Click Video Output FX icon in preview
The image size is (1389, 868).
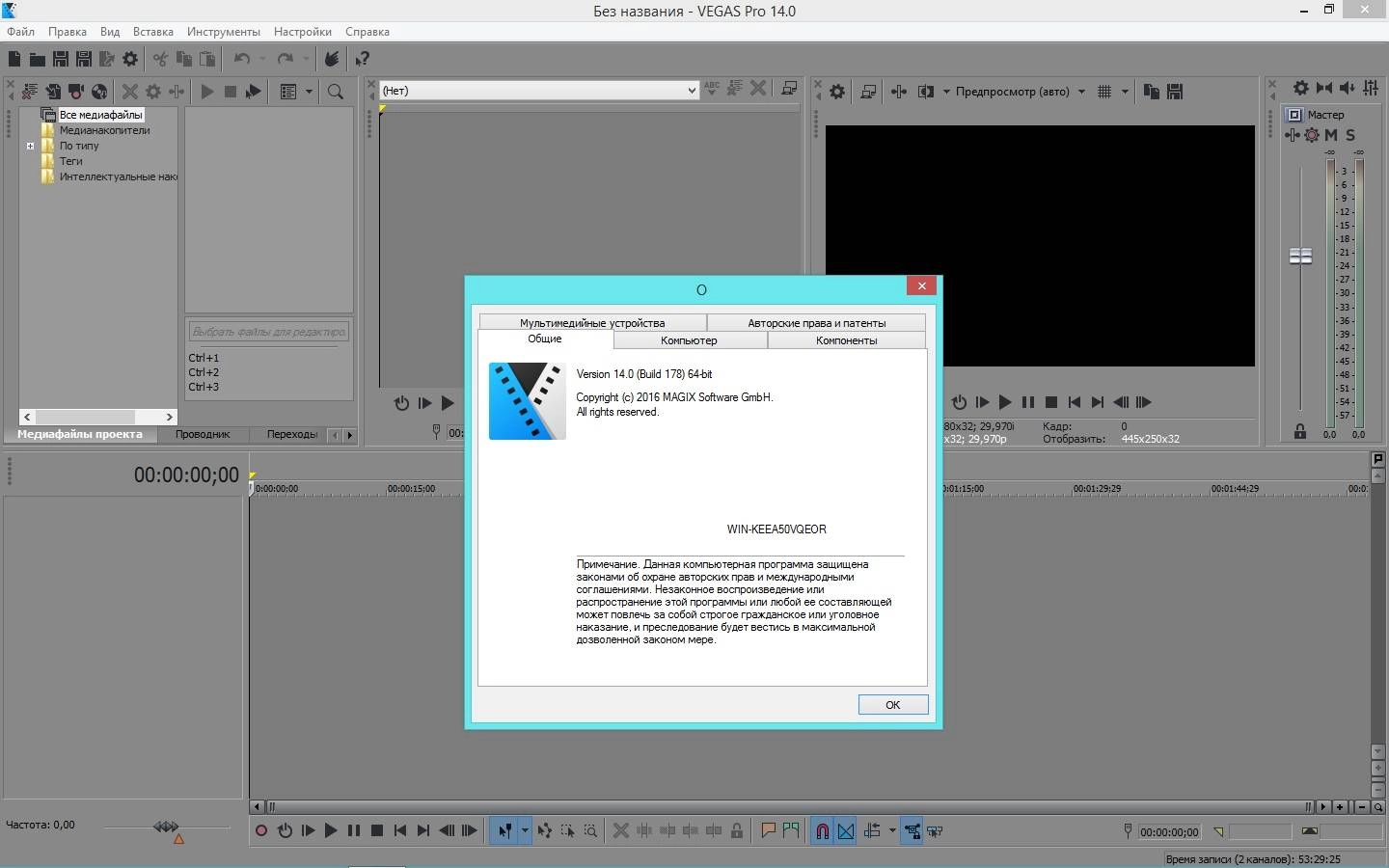coord(899,92)
